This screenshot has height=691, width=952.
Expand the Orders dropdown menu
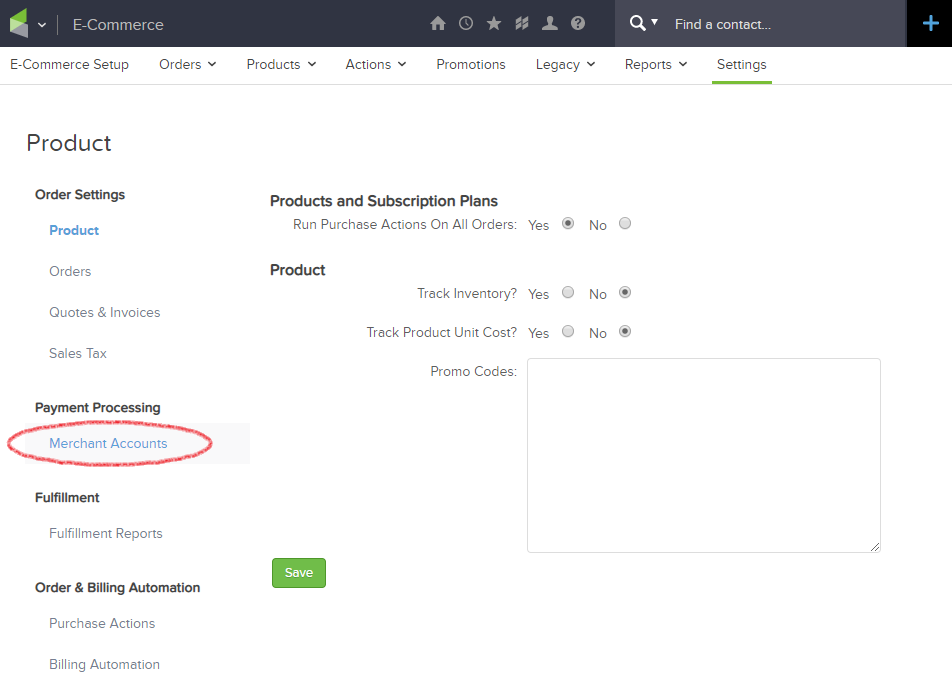click(188, 64)
